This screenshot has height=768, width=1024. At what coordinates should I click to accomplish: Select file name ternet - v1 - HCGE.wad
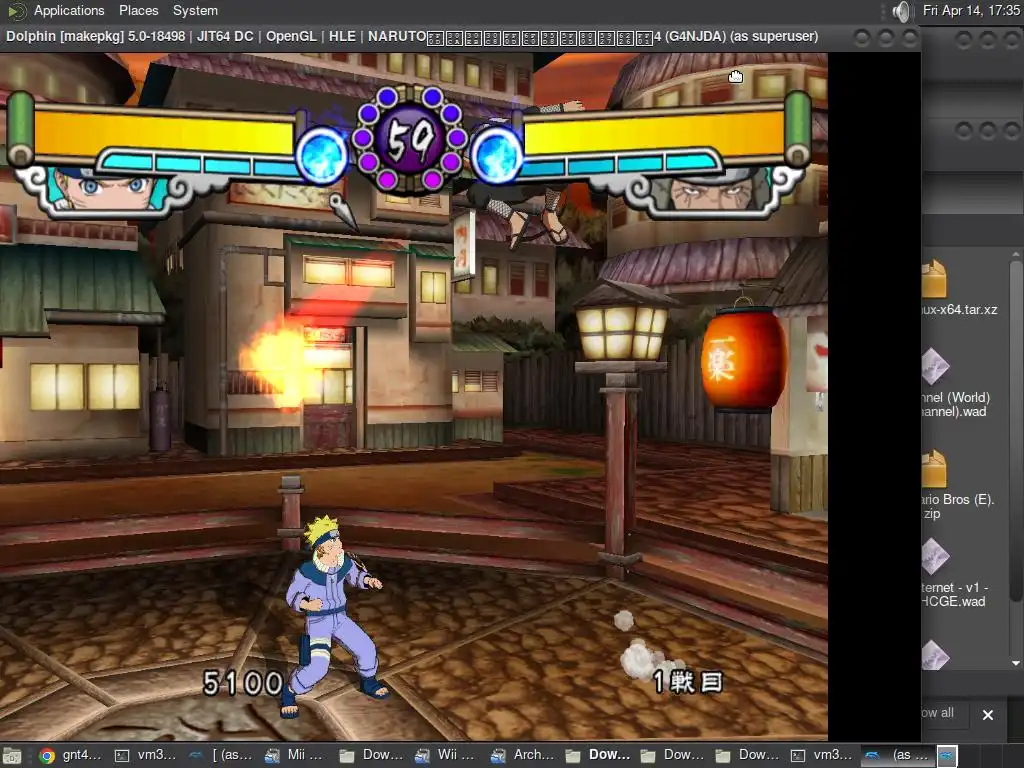(x=954, y=594)
